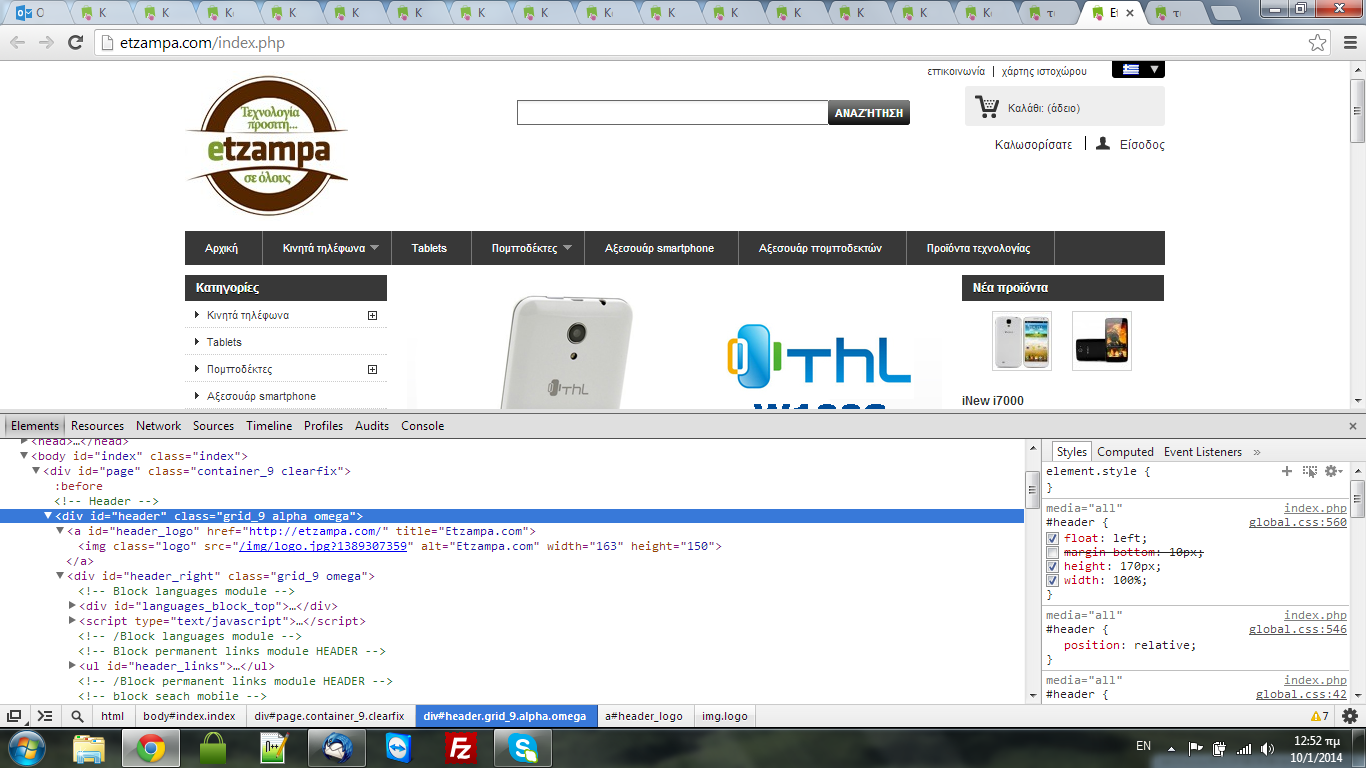Viewport: 1366px width, 768px height.
Task: Open the language flag dropdown
Action: [x=1138, y=70]
